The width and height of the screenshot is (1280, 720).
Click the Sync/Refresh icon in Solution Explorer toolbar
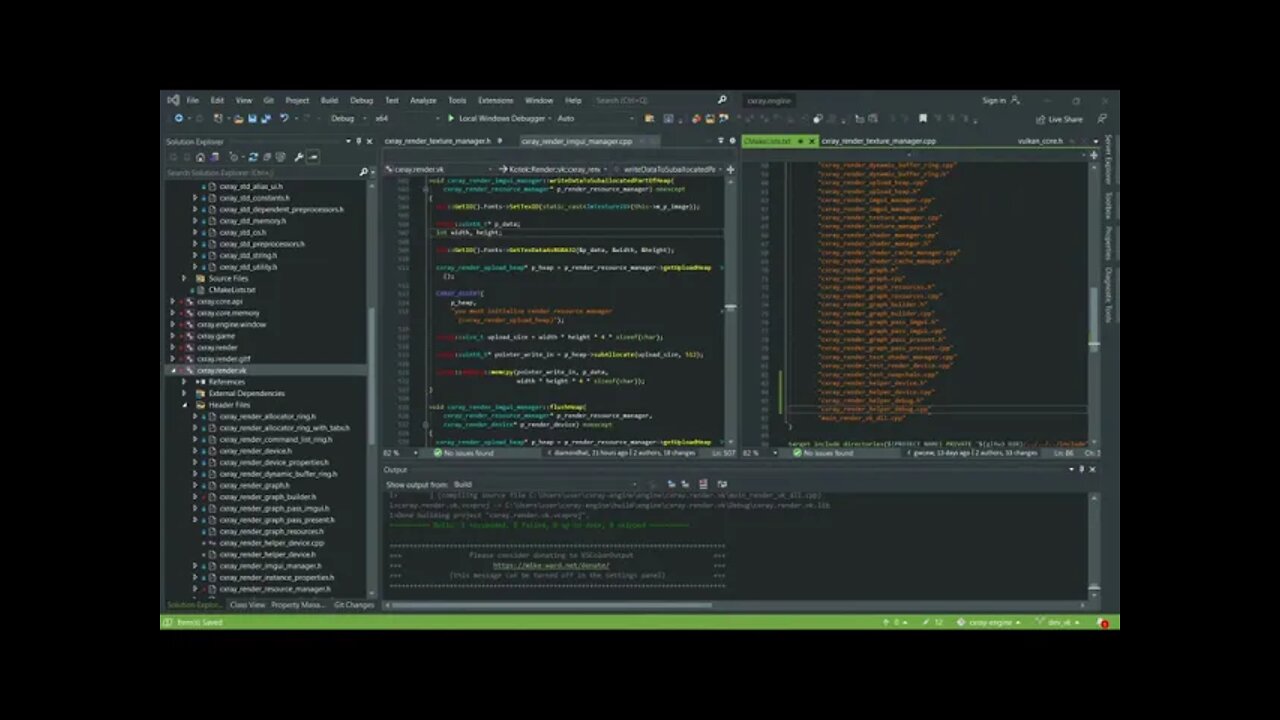pyautogui.click(x=253, y=157)
